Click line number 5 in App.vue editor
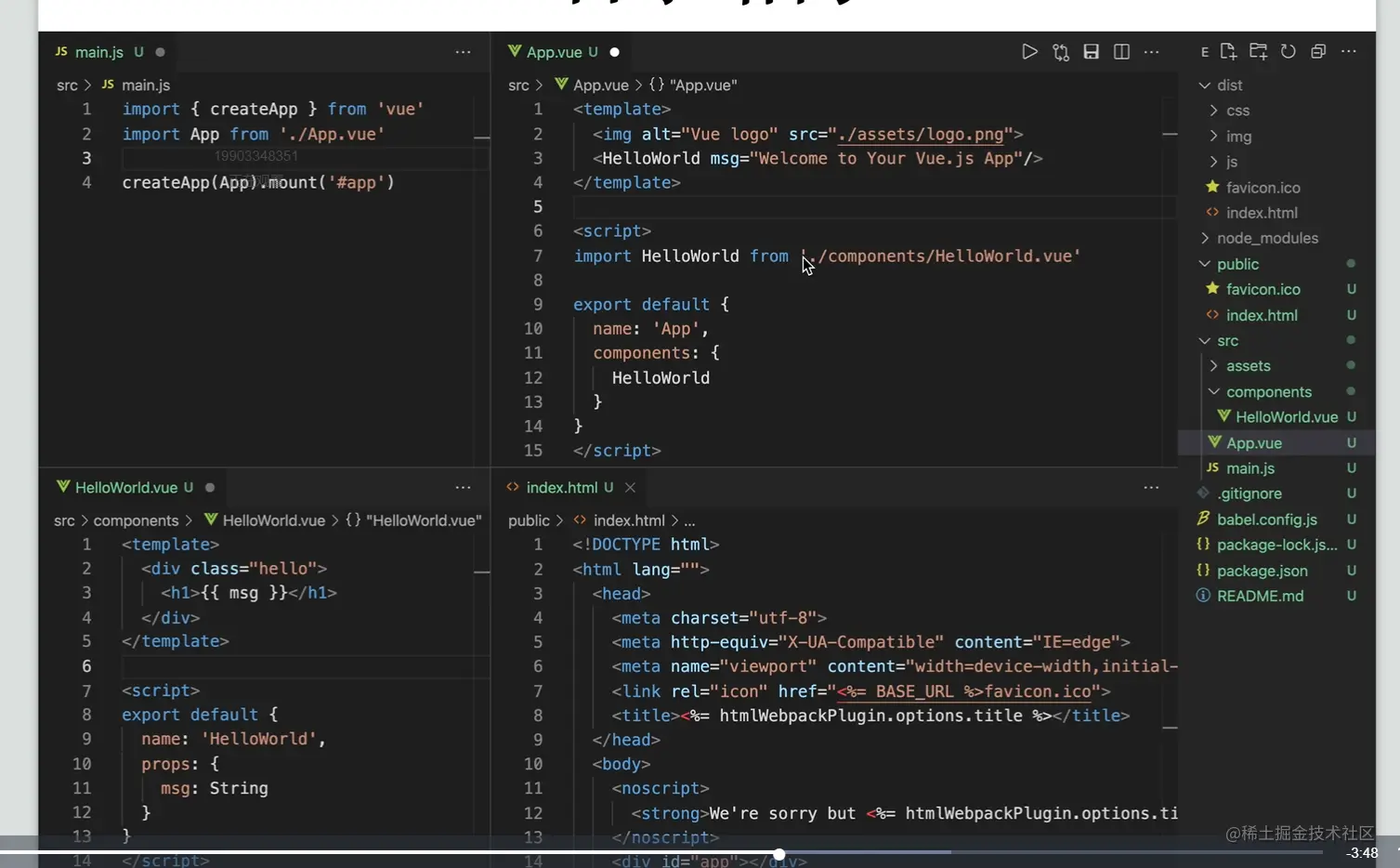Viewport: 1400px width, 868px height. click(x=538, y=206)
